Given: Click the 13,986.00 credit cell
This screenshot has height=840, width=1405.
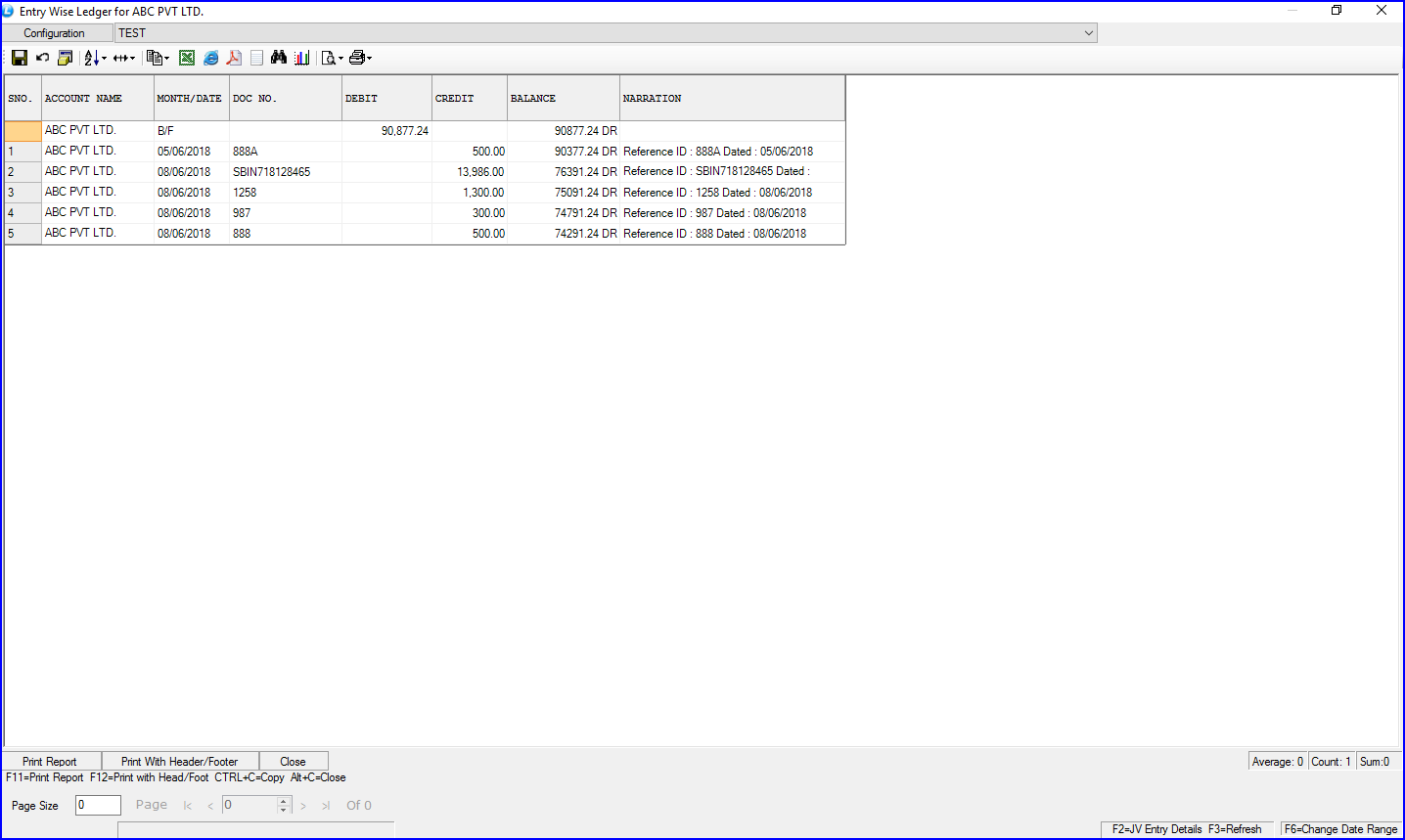Looking at the screenshot, I should pos(470,172).
